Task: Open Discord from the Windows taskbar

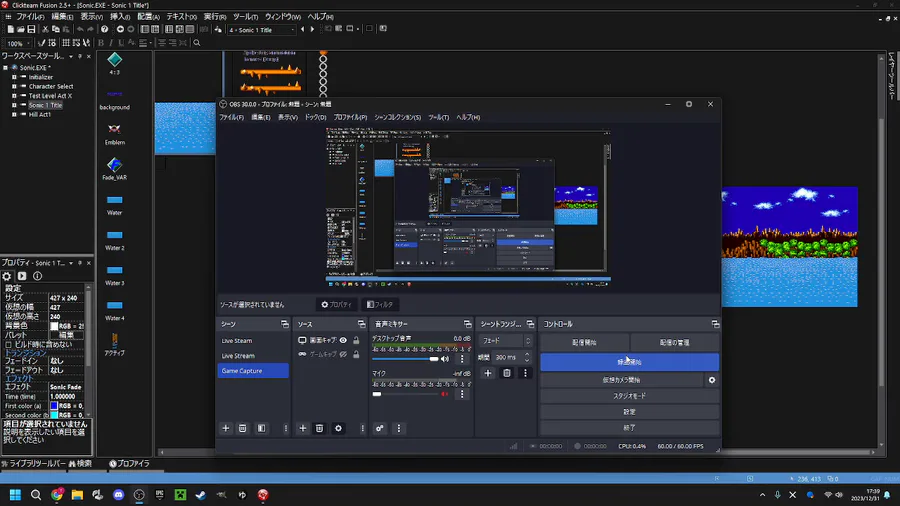Action: [118, 495]
